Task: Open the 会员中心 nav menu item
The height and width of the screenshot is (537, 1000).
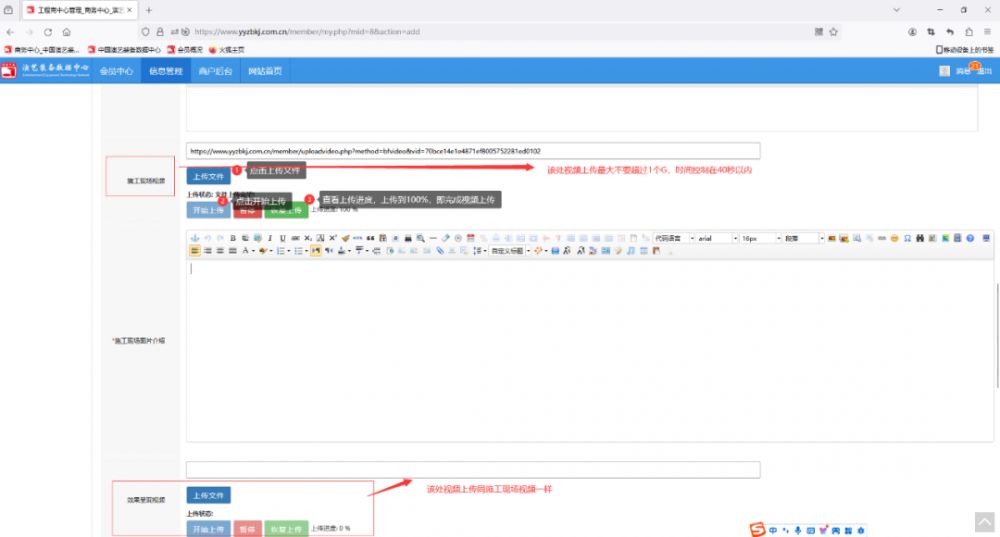Action: [116, 71]
